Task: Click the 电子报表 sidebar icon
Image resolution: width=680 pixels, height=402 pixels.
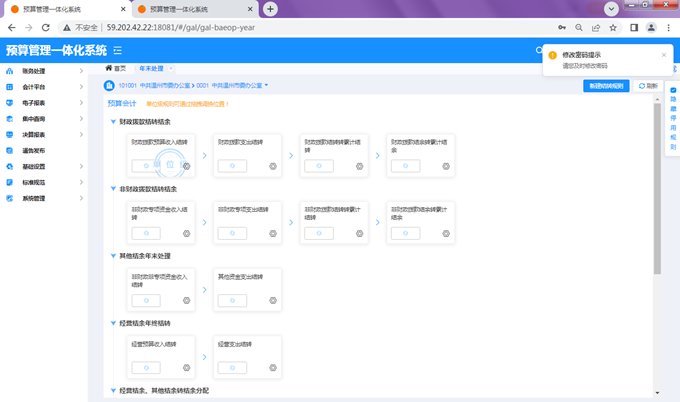Action: click(10, 103)
